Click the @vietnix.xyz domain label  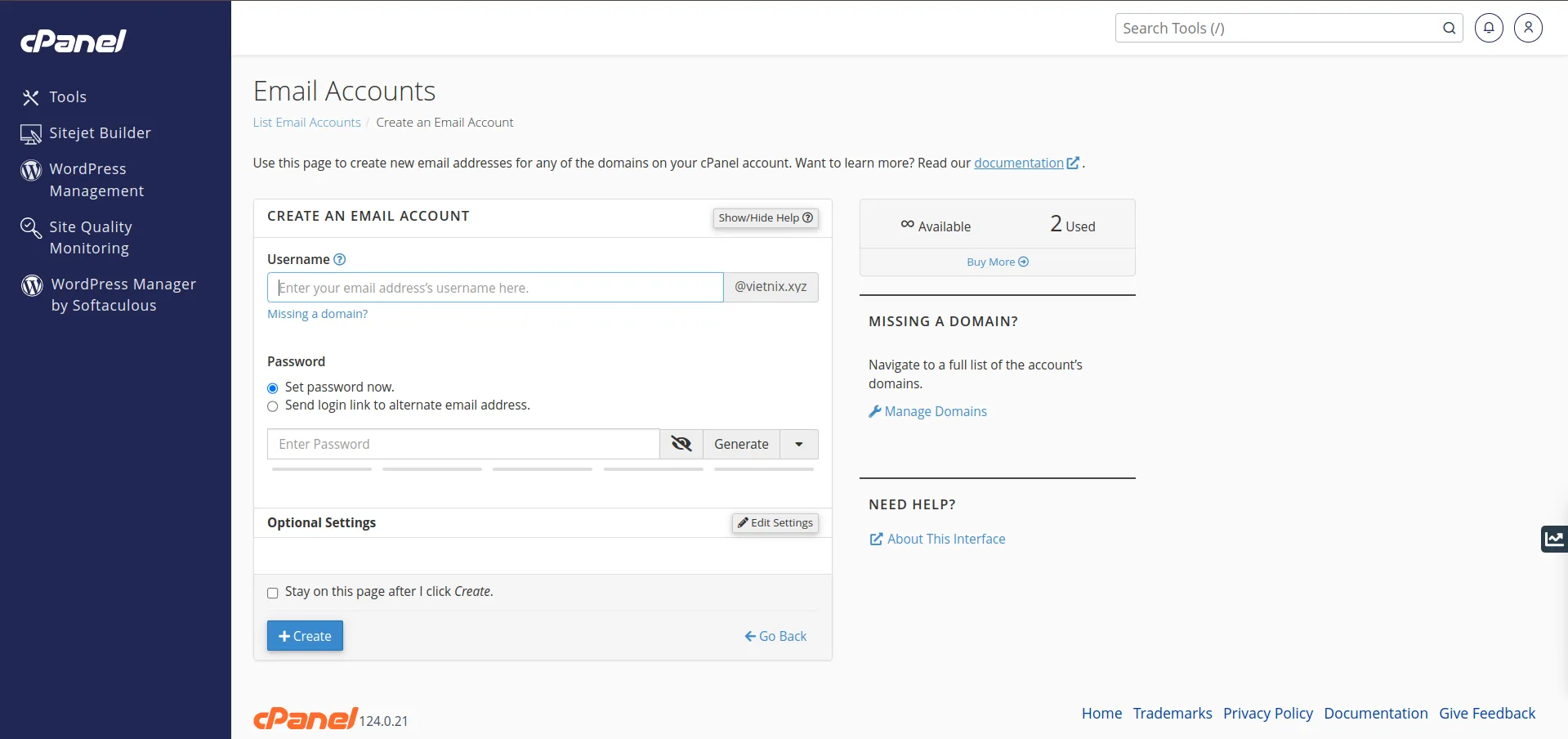pyautogui.click(x=771, y=287)
